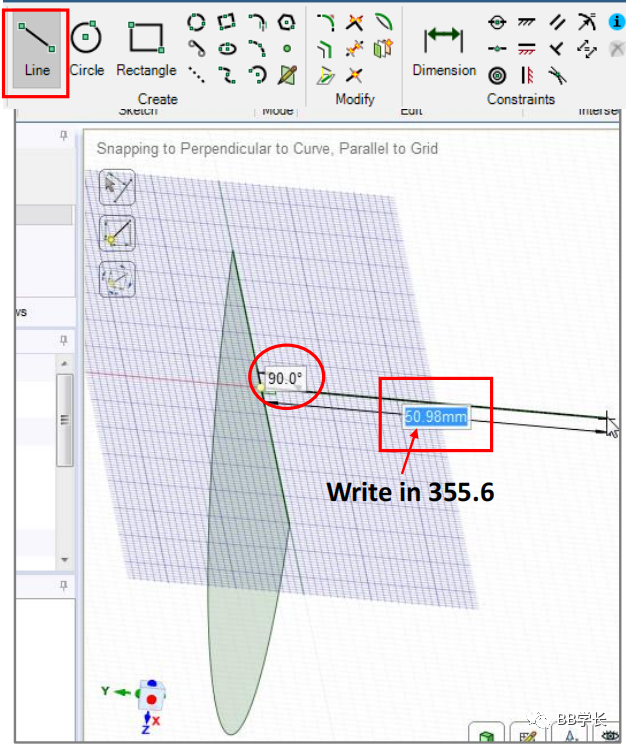Open the Dimension tool
626x746 pixels.
coord(444,50)
